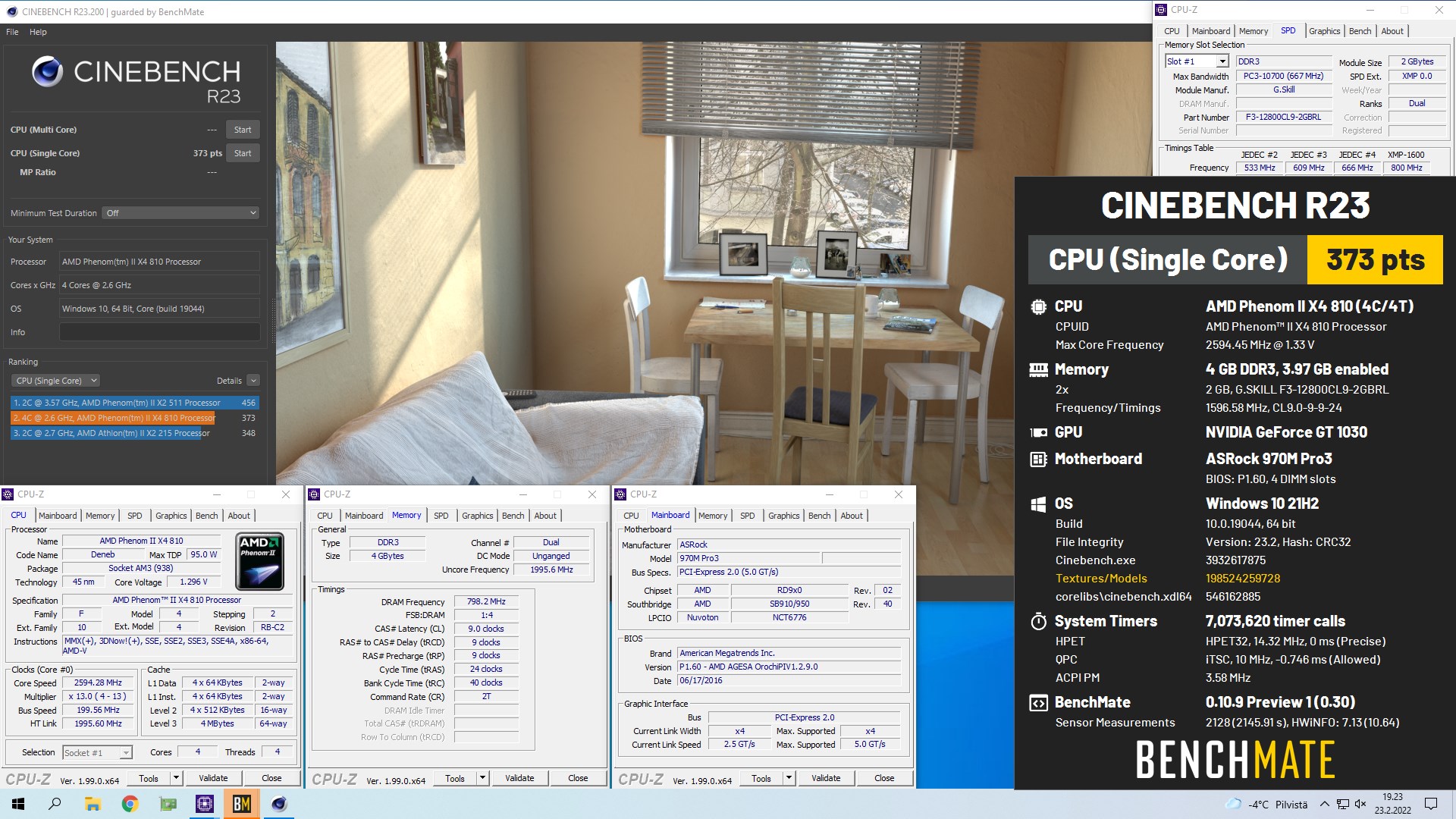Switch to Mainboard tab in bottom-left CPU-Z

[58, 516]
